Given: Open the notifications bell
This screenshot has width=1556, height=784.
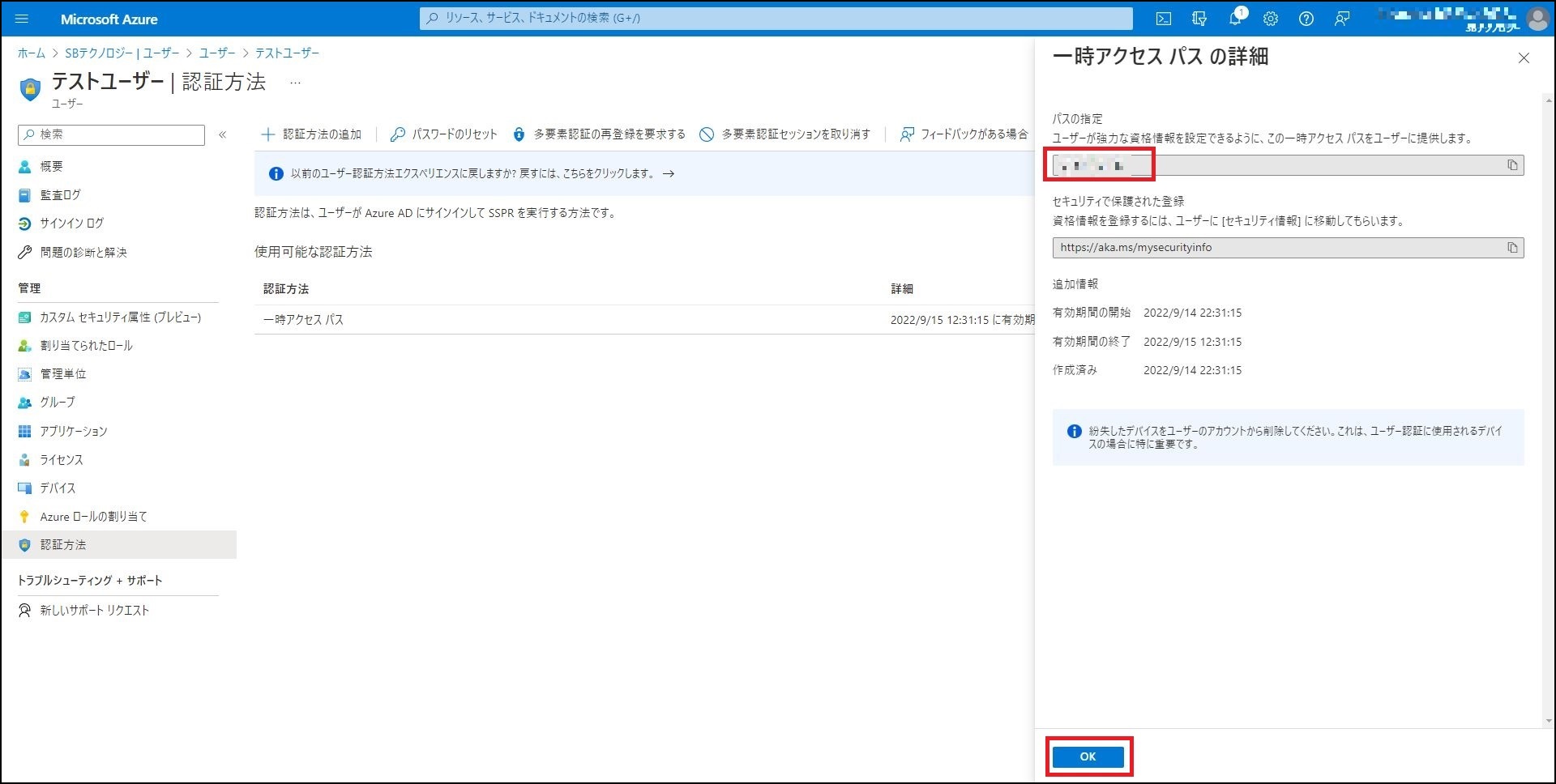Looking at the screenshot, I should (1235, 19).
